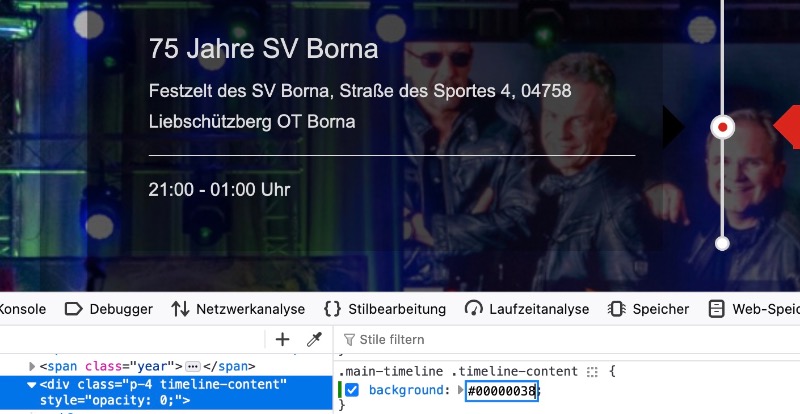Viewport: 800px width, 414px height.
Task: Open the Netzwerkanalyse tab
Action: [x=238, y=309]
